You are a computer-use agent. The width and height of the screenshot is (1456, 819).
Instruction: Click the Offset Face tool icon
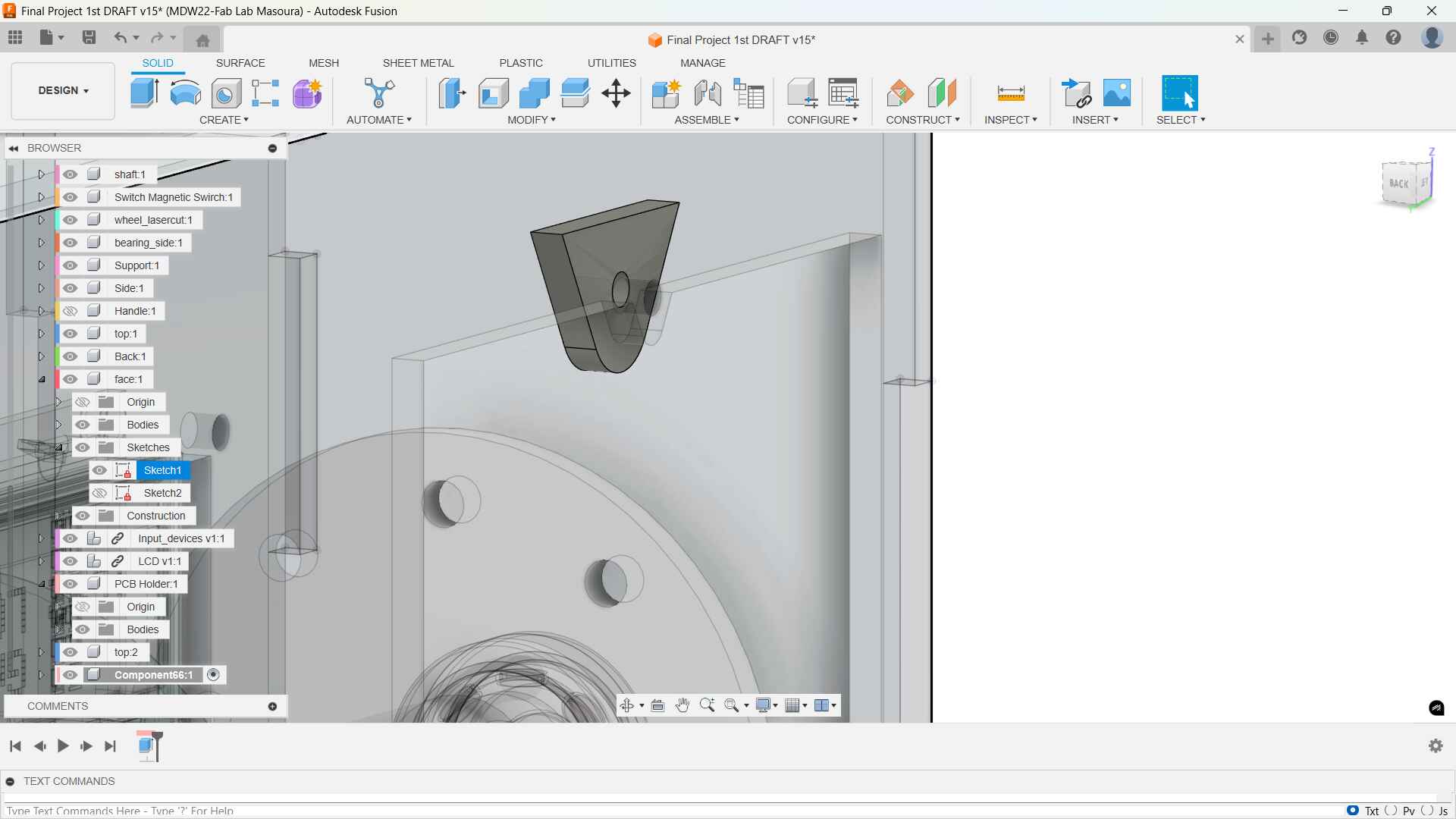tap(576, 93)
